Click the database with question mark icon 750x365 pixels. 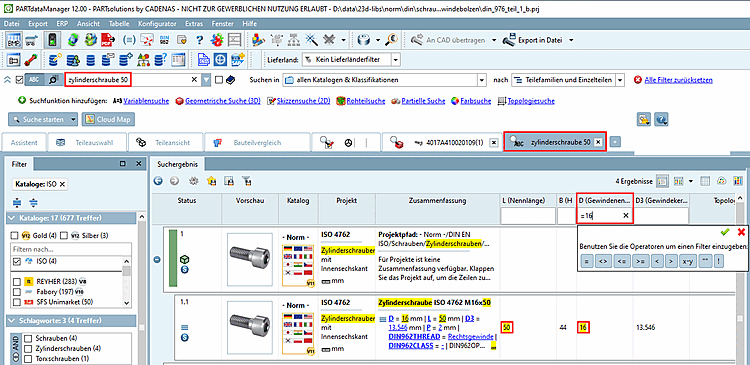tap(160, 60)
